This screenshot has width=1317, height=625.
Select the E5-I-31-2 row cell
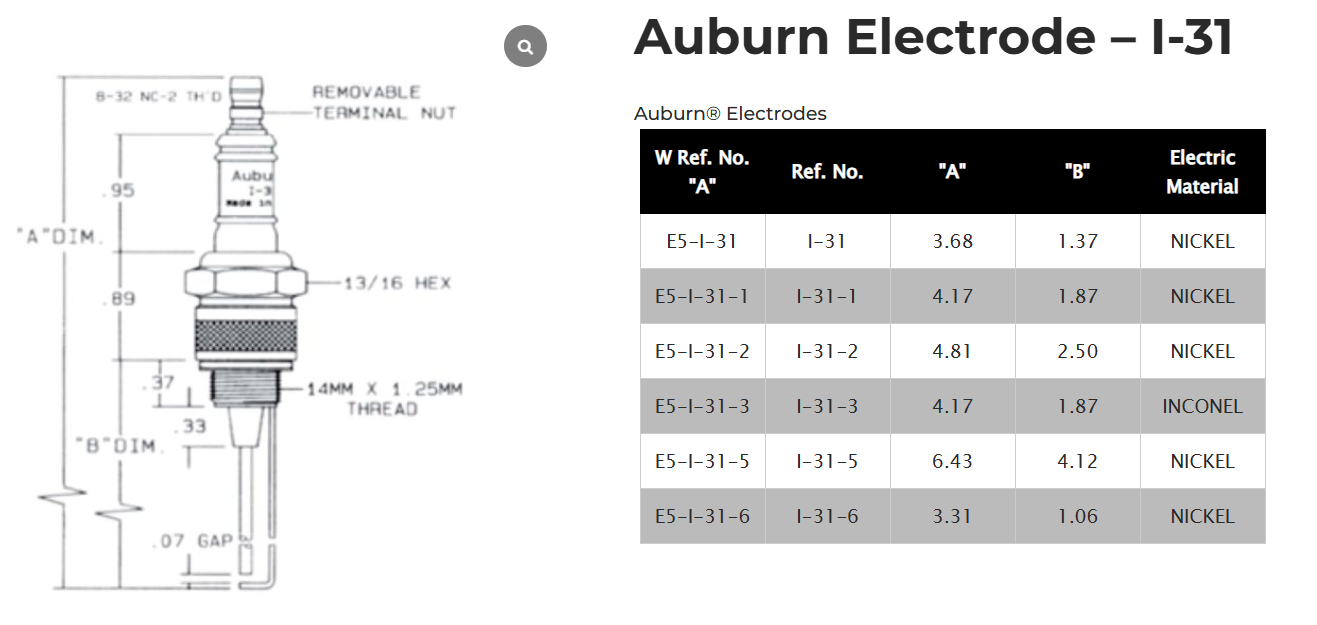702,351
